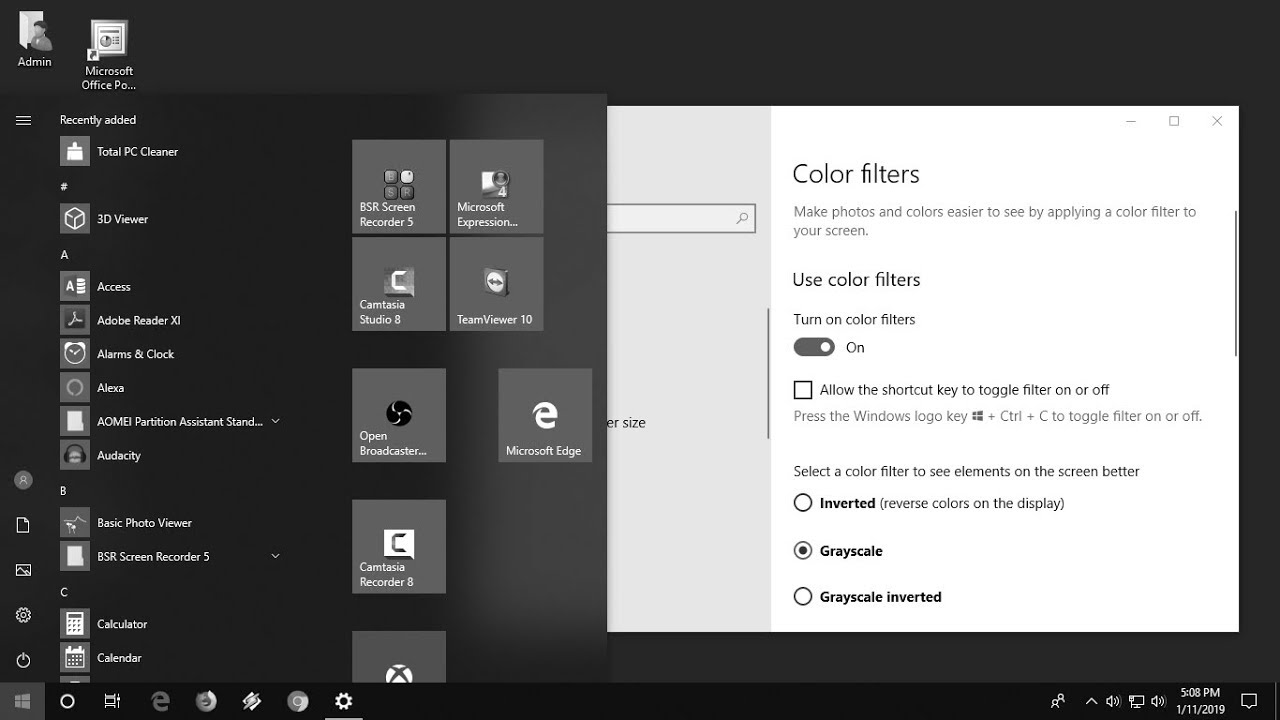The width and height of the screenshot is (1280, 720).
Task: Open Pictures from Start sidebar
Action: [x=23, y=570]
